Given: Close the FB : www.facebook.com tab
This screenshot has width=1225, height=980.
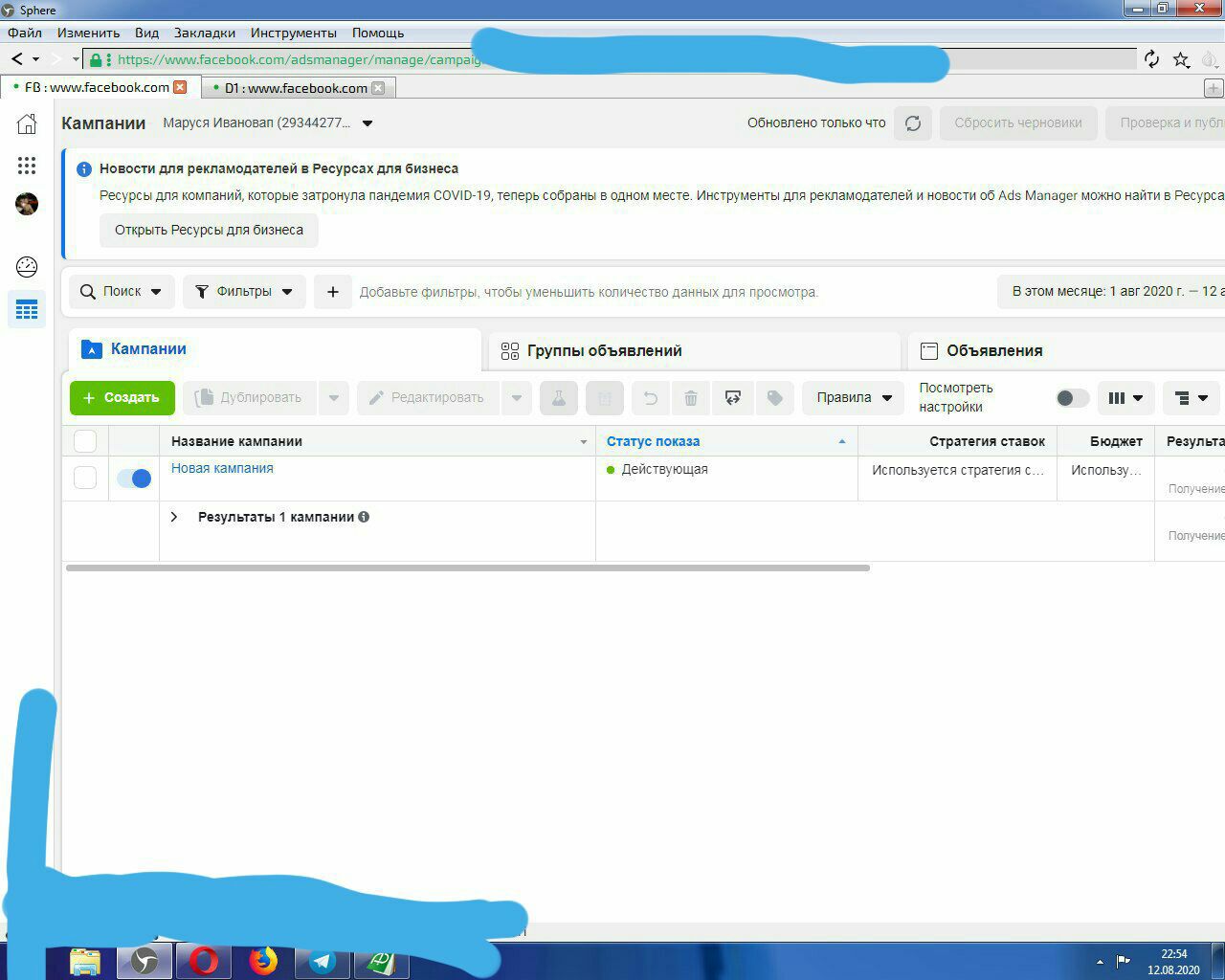Looking at the screenshot, I should (x=180, y=87).
